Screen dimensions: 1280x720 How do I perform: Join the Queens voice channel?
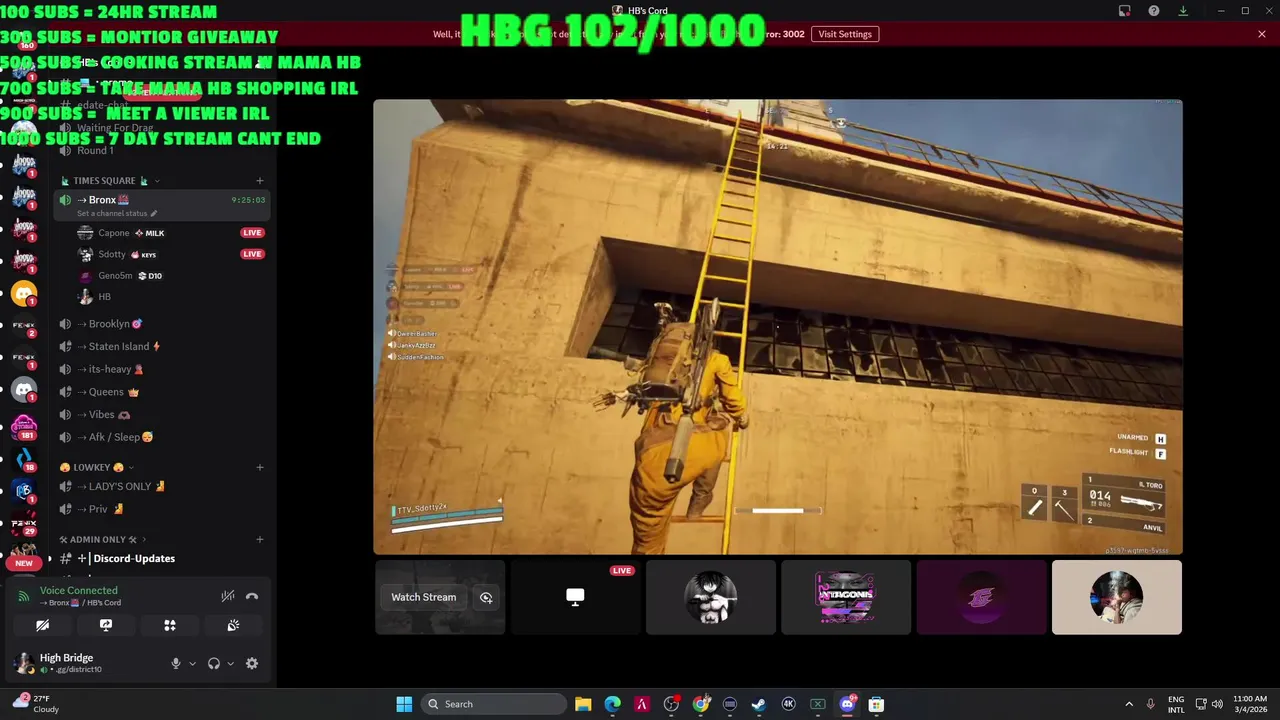coord(164,392)
